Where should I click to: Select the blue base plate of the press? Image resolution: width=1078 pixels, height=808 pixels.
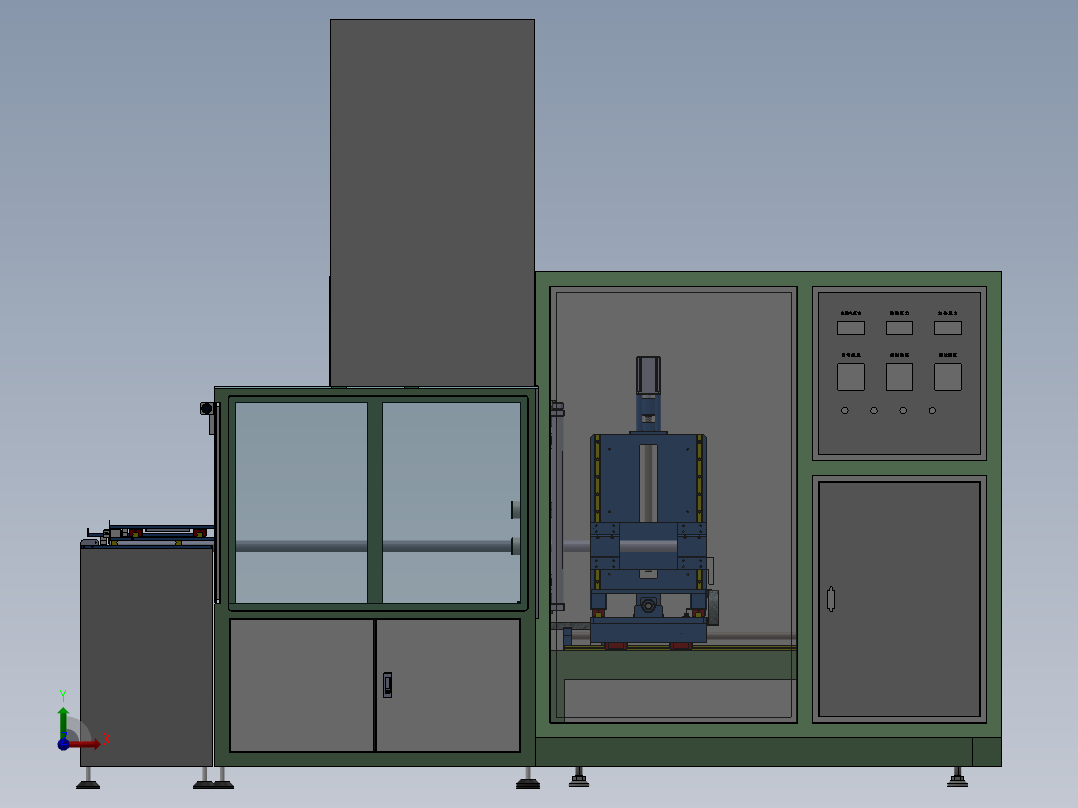[648, 630]
